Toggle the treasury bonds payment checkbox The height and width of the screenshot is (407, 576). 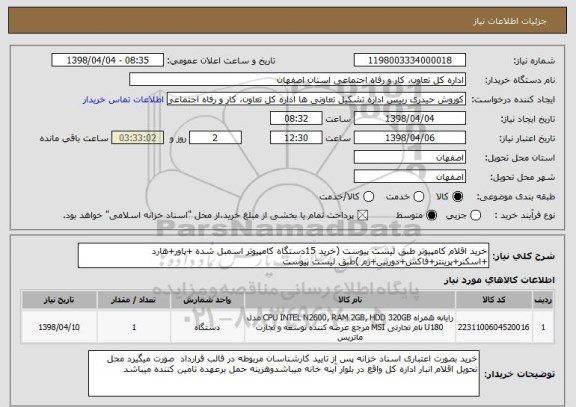(363, 215)
